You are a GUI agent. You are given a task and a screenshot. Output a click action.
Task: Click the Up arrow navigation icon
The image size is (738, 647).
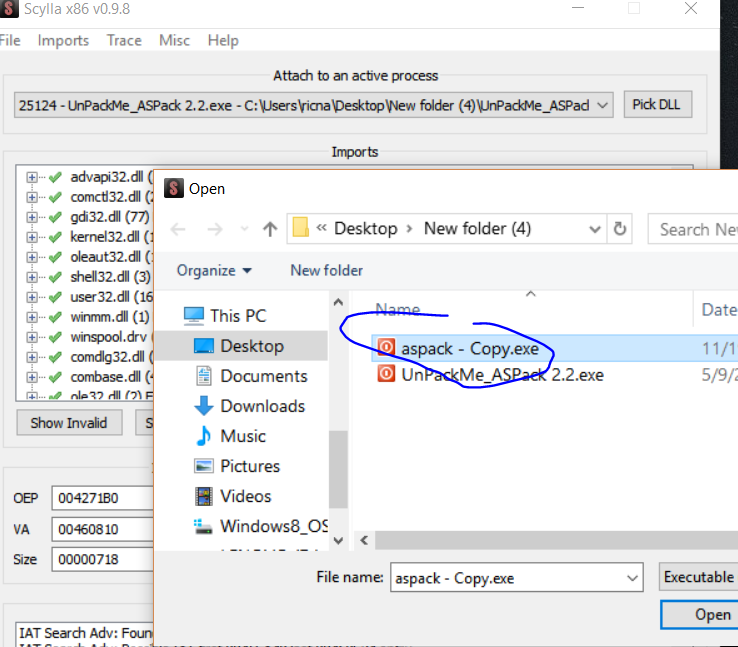(269, 229)
